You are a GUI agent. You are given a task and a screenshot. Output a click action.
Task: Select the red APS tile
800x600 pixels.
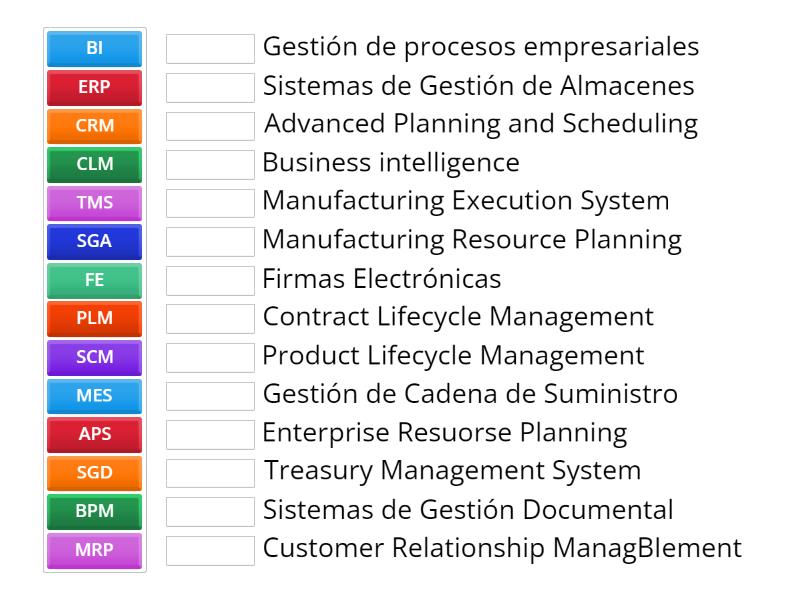(x=95, y=434)
